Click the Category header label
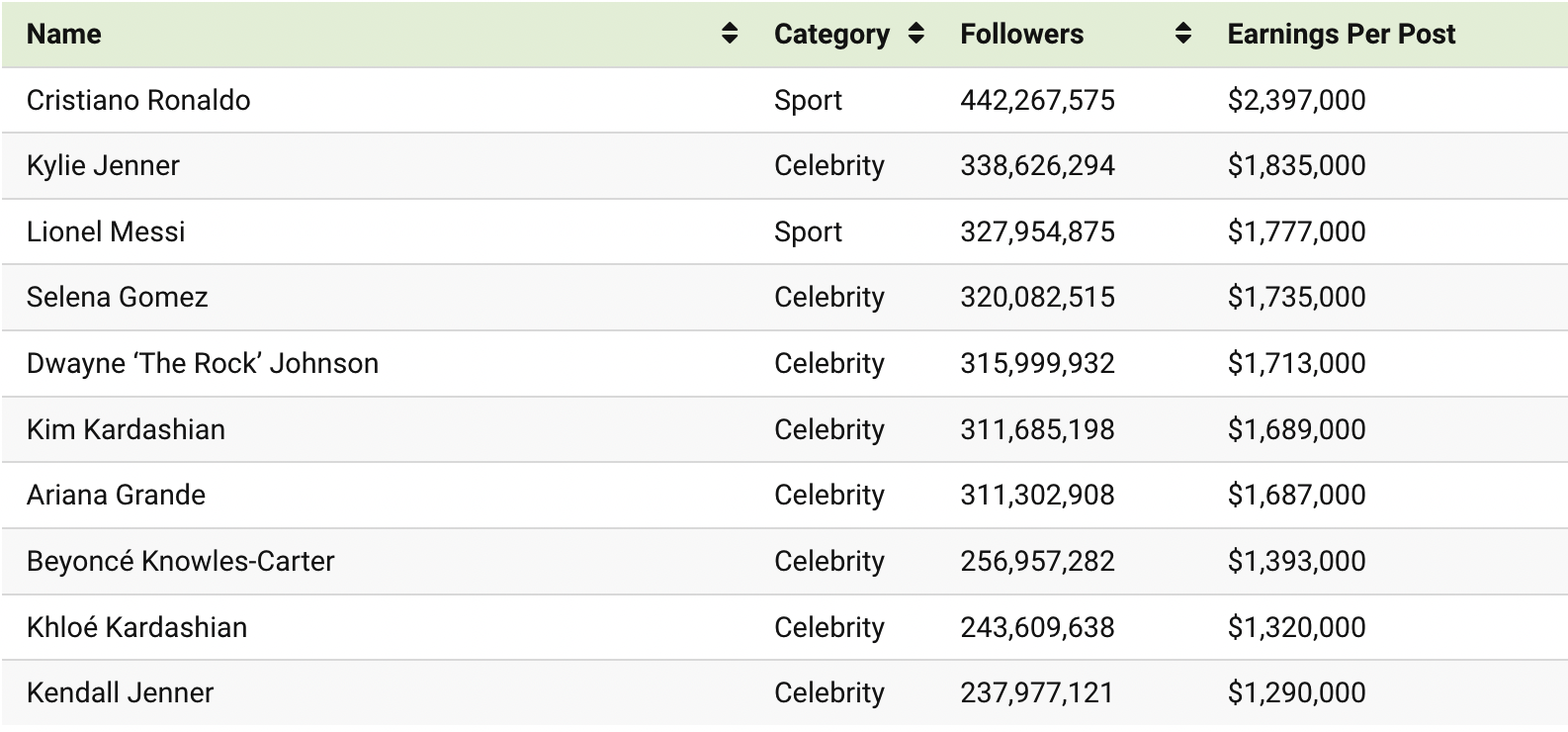1568x732 pixels. [831, 34]
